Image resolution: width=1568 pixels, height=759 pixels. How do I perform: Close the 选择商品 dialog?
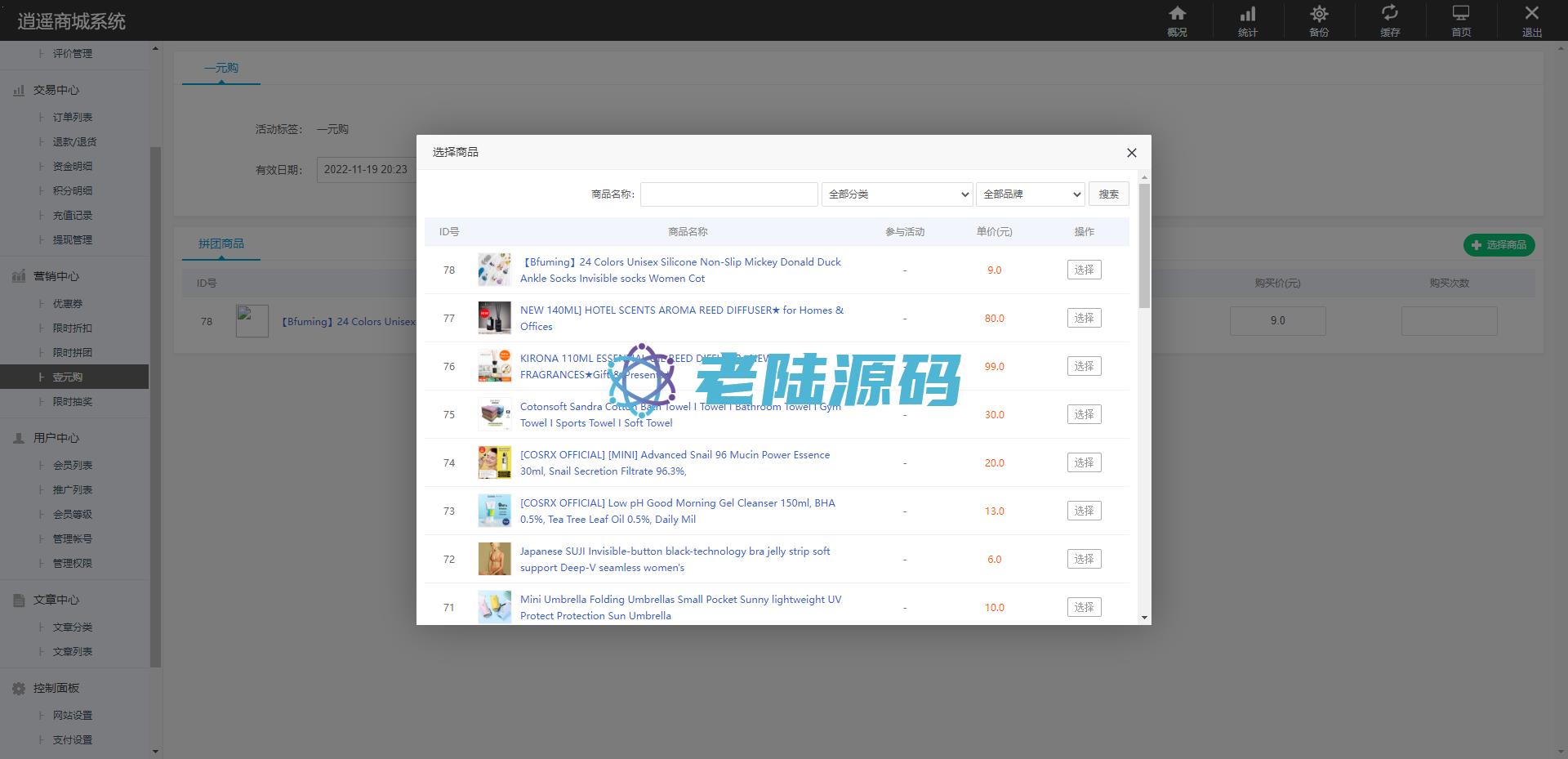(1131, 153)
